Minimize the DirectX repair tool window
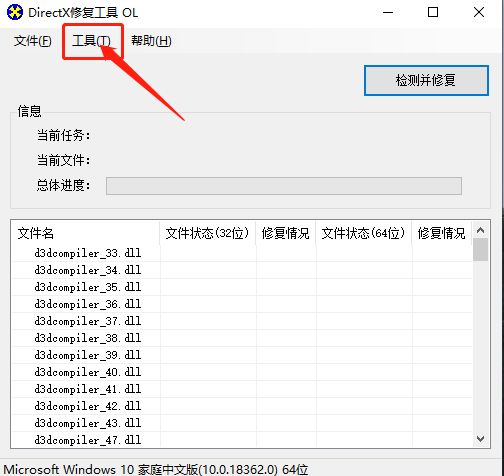 pyautogui.click(x=388, y=13)
